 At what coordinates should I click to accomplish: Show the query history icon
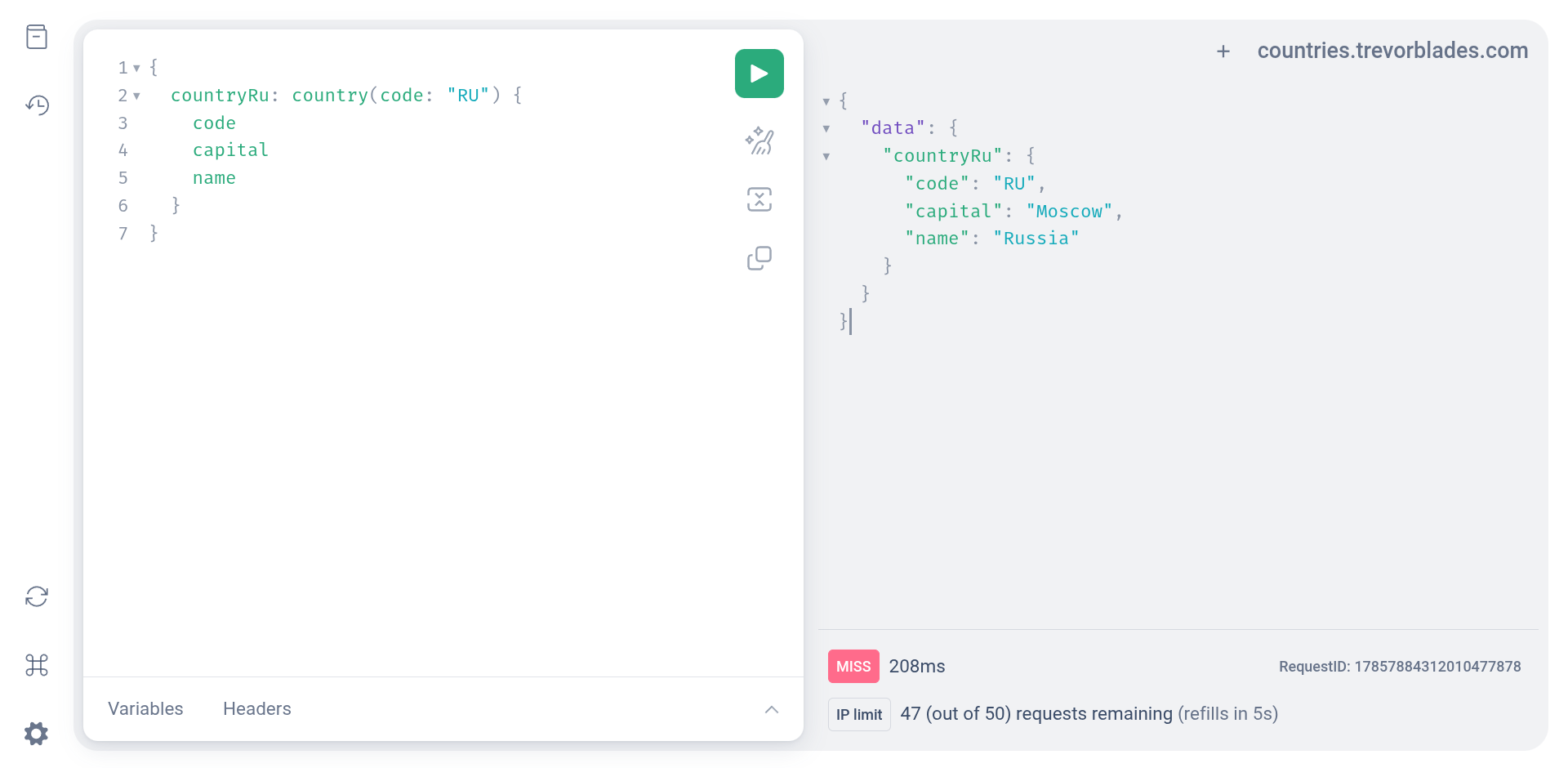(37, 105)
